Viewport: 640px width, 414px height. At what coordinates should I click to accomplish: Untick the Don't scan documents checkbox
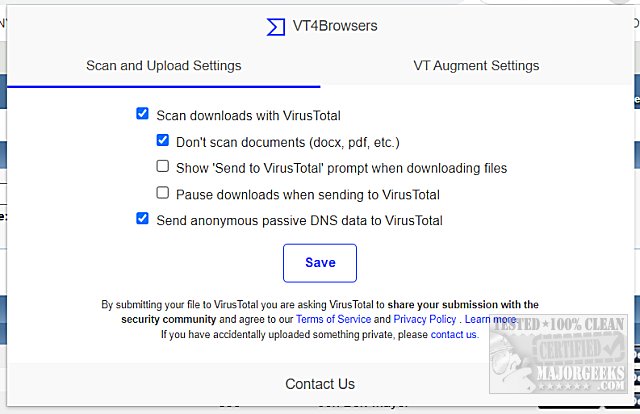163,141
